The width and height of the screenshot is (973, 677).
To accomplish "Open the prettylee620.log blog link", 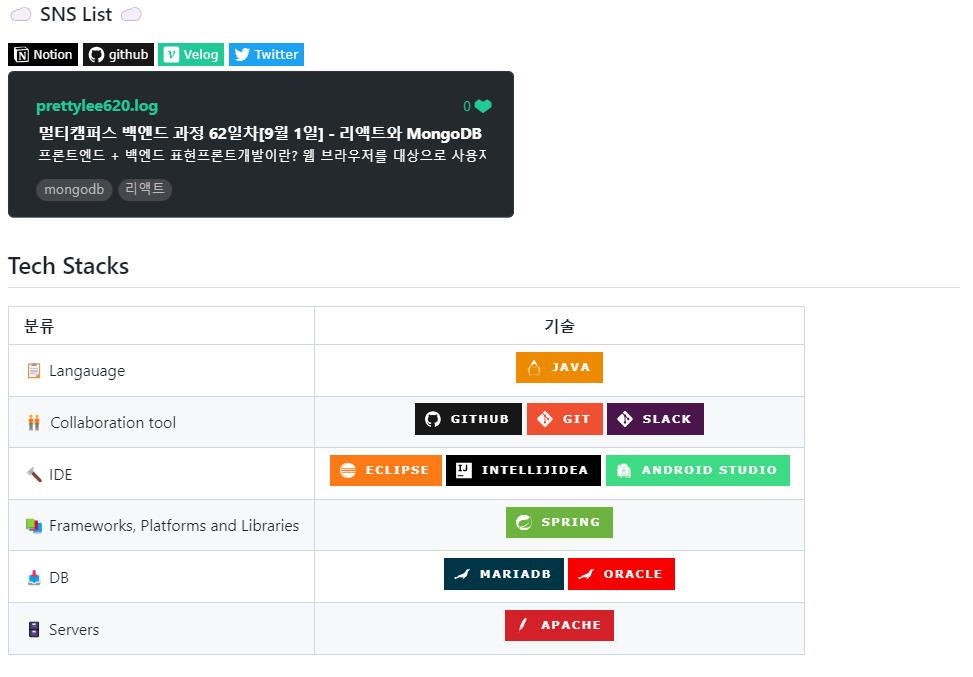I will coord(97,107).
